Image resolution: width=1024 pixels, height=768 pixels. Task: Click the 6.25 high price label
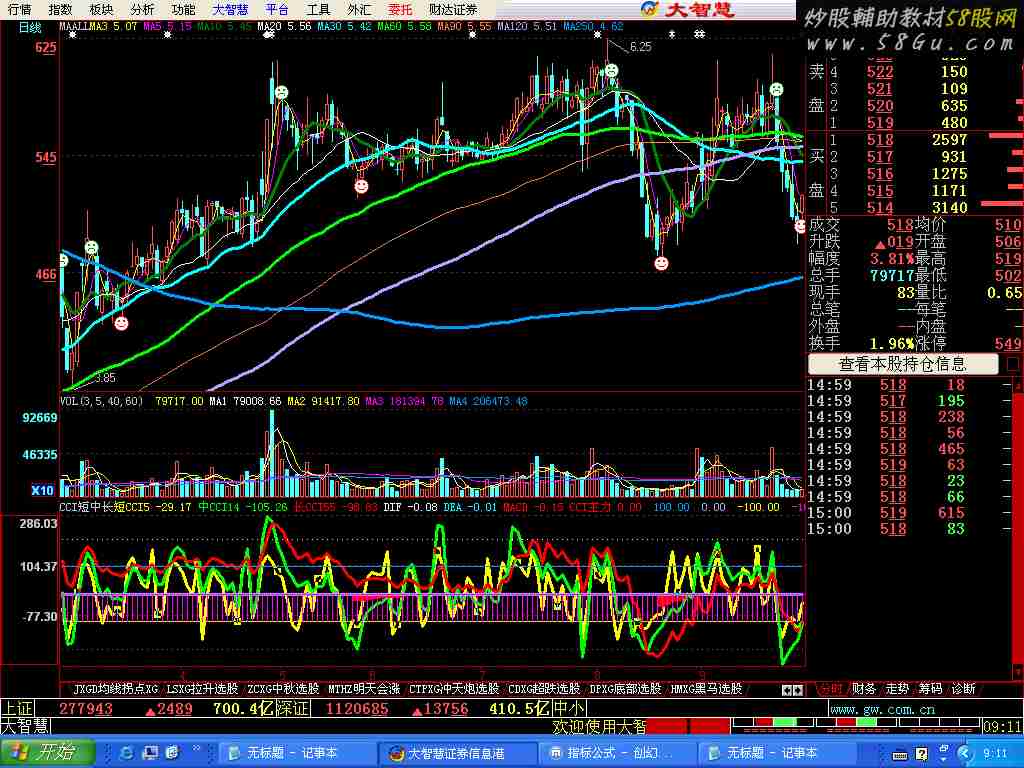coord(640,46)
